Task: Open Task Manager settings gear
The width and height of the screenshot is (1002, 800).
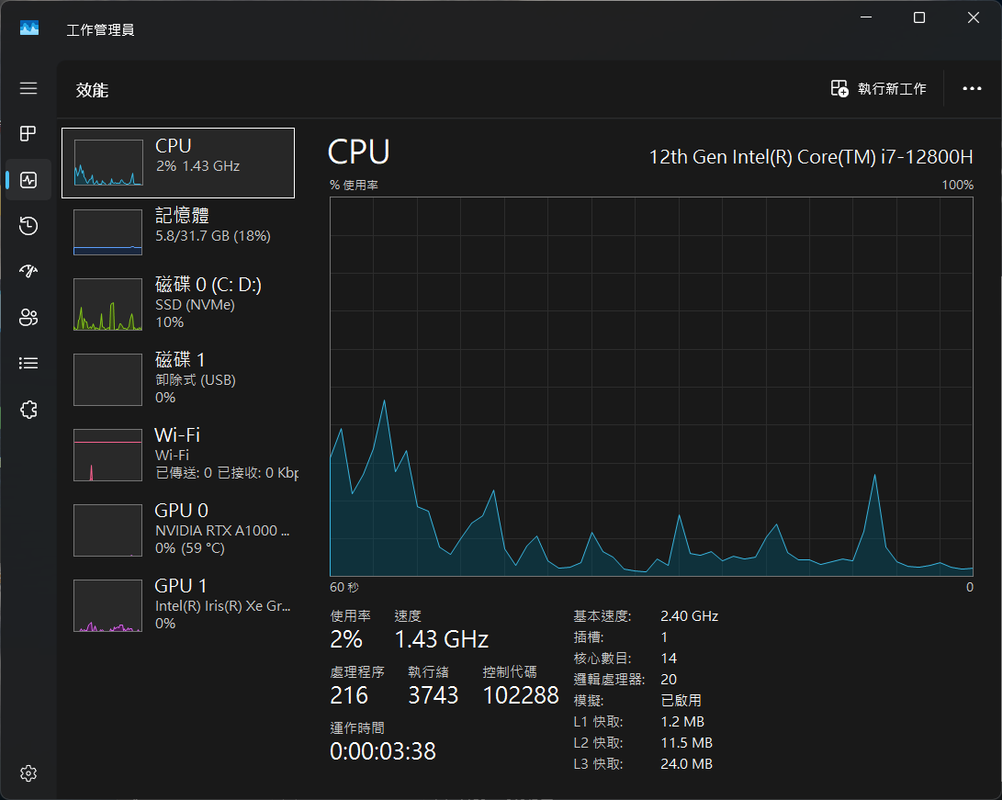Action: click(28, 773)
